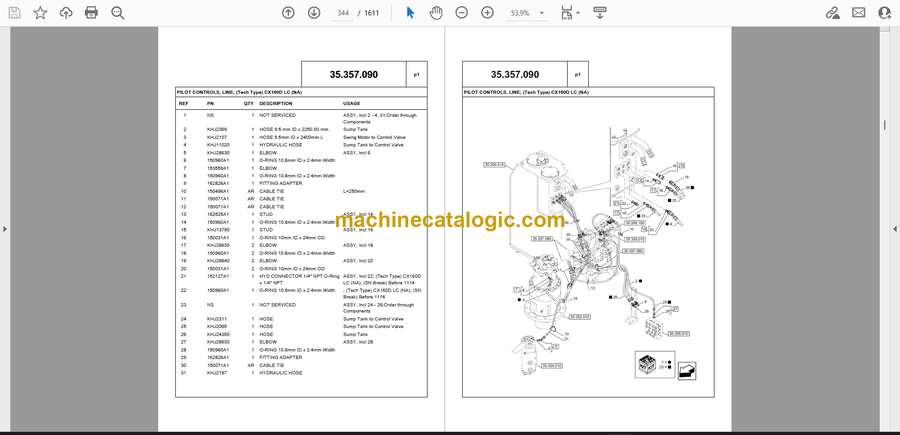This screenshot has width=900, height=435.
Task: Click part number KHJ28640
Action: click(x=218, y=261)
